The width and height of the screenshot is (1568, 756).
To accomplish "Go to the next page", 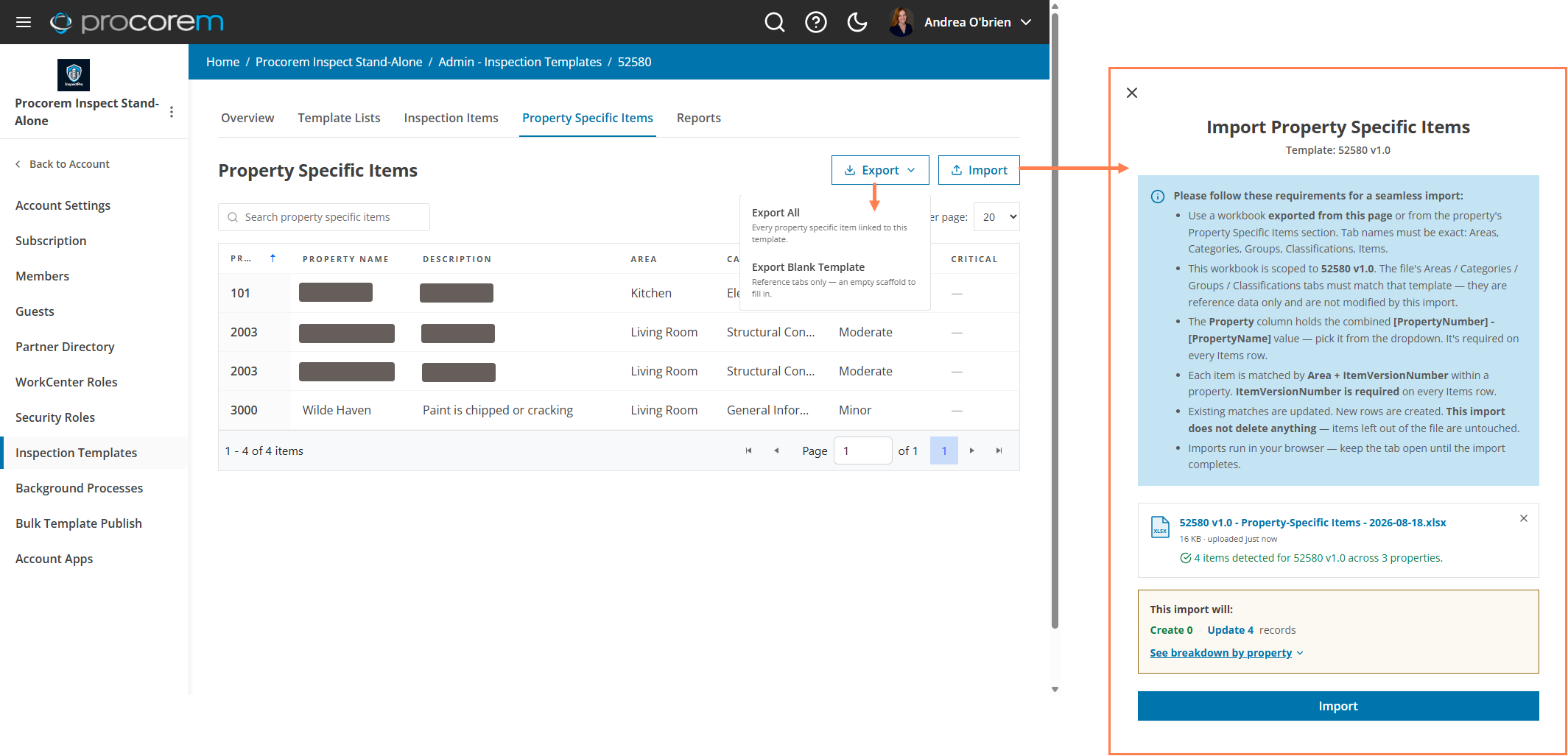I will tap(971, 451).
